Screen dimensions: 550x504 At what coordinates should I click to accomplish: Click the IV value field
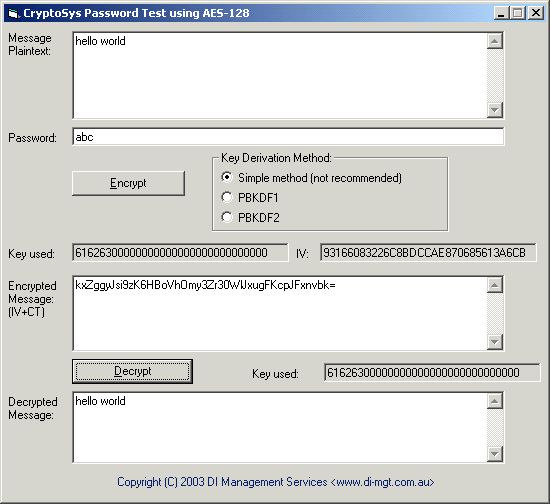pyautogui.click(x=428, y=253)
